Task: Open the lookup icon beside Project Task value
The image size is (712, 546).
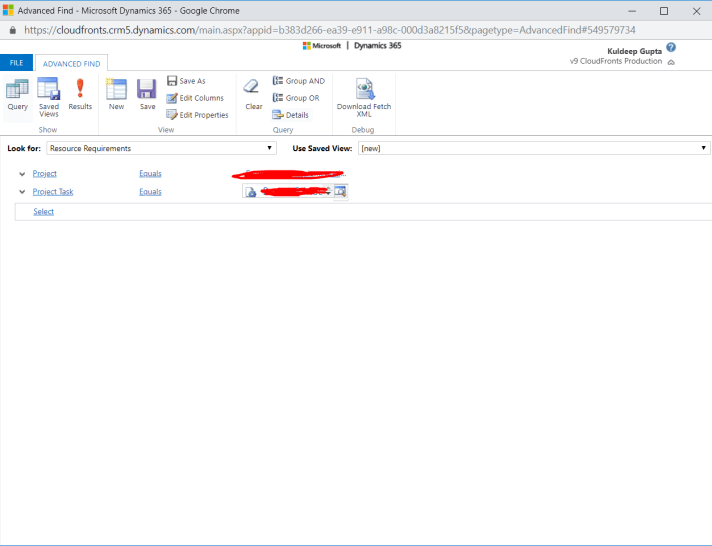Action: point(340,192)
